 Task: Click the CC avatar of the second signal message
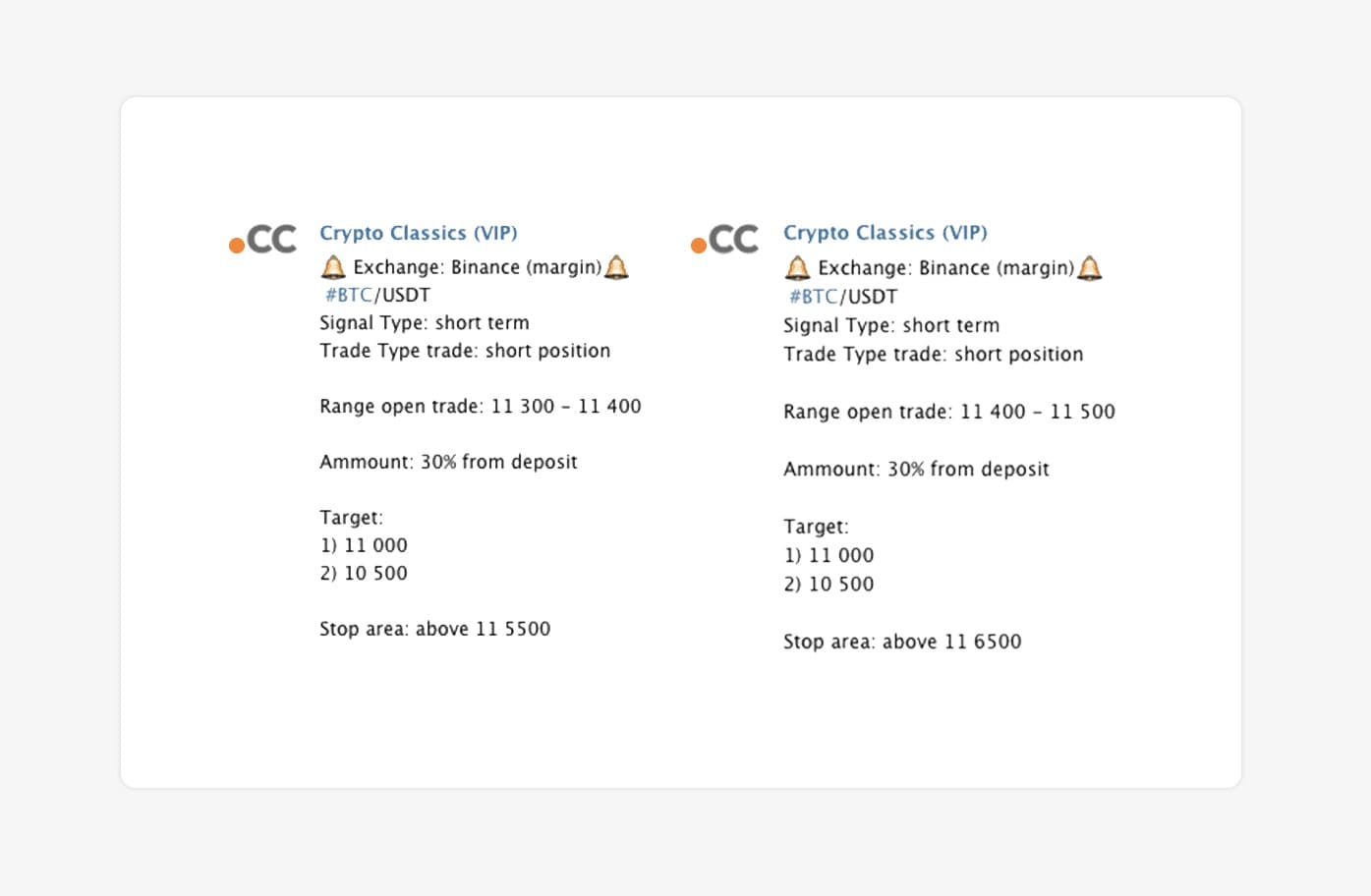point(725,240)
